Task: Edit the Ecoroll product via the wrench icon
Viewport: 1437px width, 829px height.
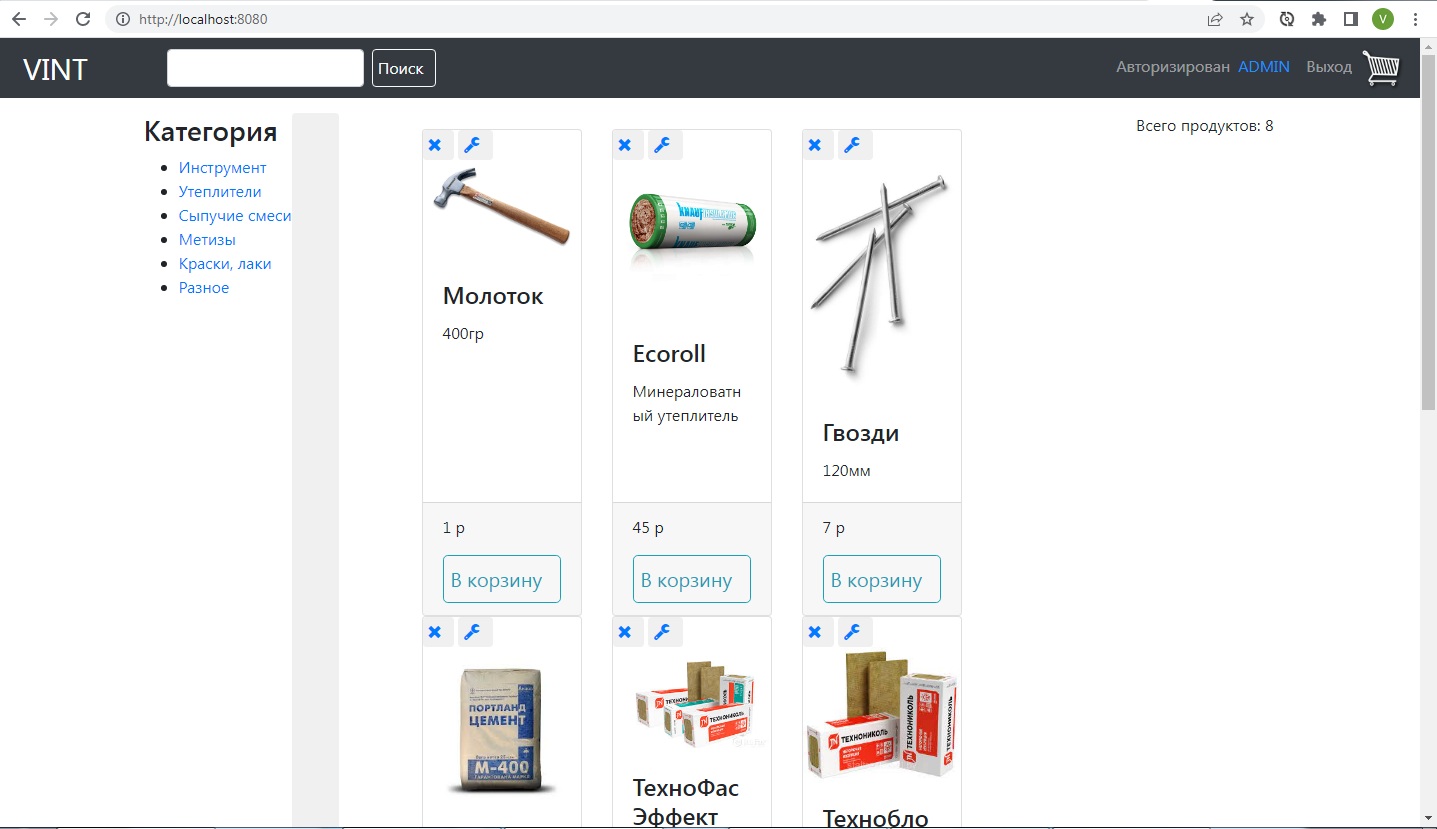Action: click(664, 145)
